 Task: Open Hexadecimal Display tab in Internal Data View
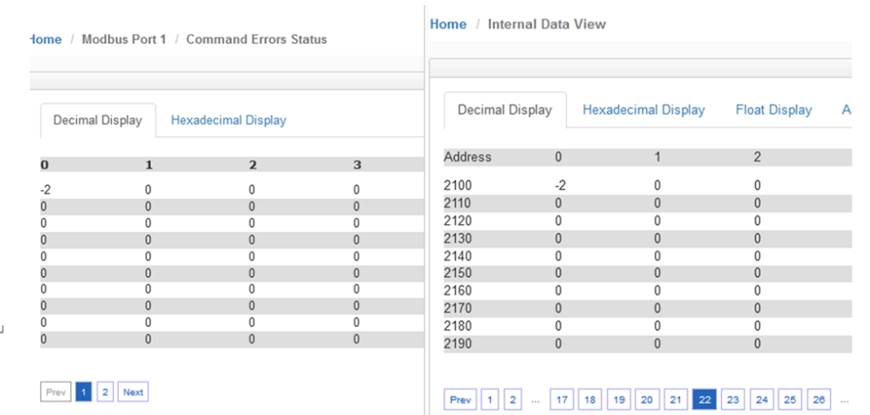[643, 110]
